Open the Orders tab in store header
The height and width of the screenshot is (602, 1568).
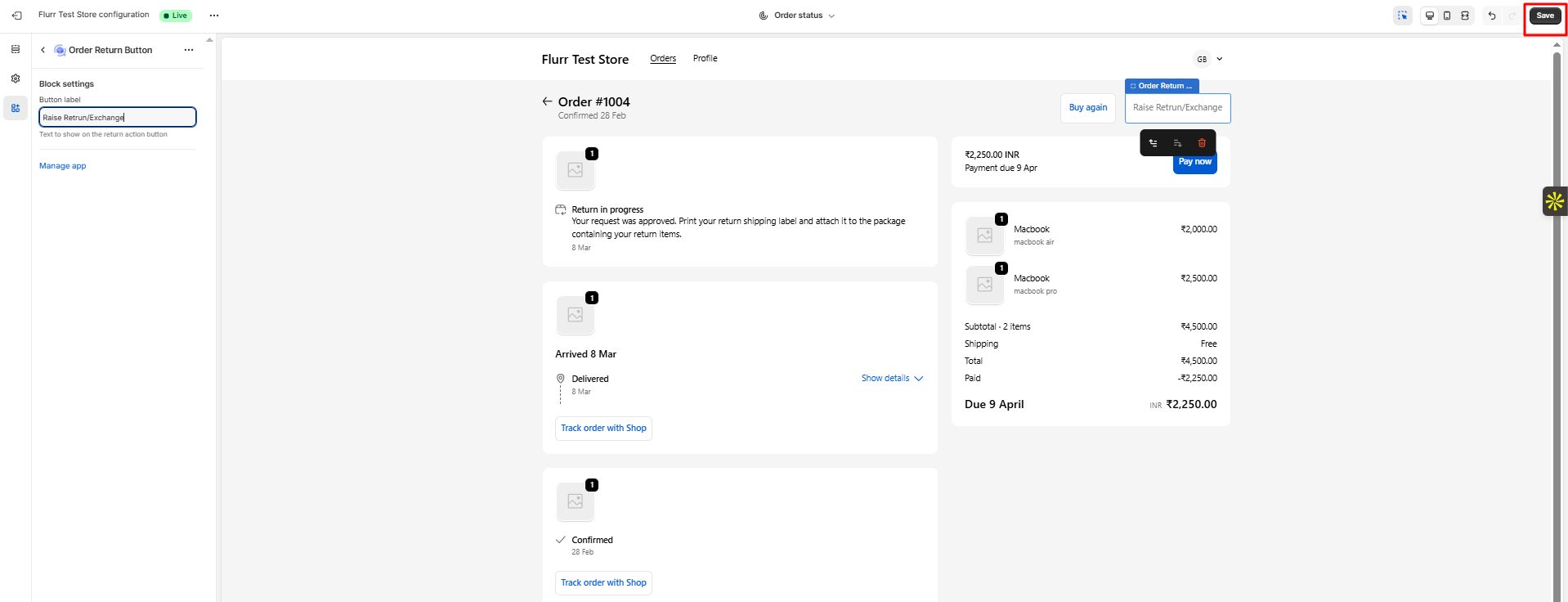click(663, 58)
